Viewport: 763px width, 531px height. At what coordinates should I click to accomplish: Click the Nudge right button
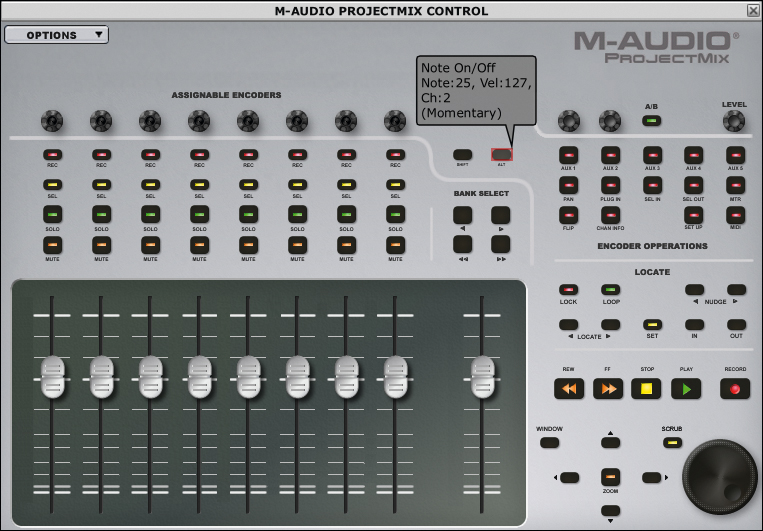point(736,290)
